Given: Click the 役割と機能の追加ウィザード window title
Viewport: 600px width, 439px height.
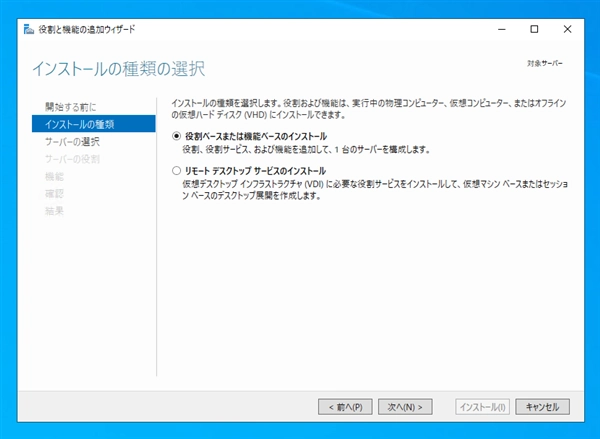Looking at the screenshot, I should click(87, 29).
